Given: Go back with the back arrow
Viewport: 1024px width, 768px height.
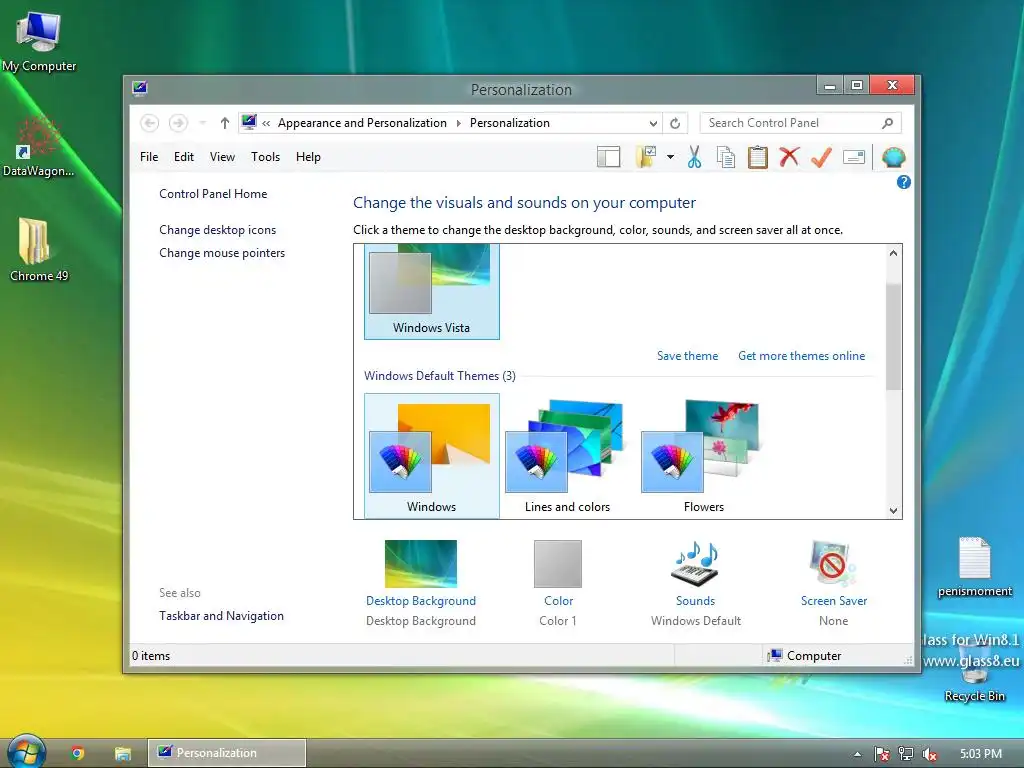Looking at the screenshot, I should tap(150, 123).
